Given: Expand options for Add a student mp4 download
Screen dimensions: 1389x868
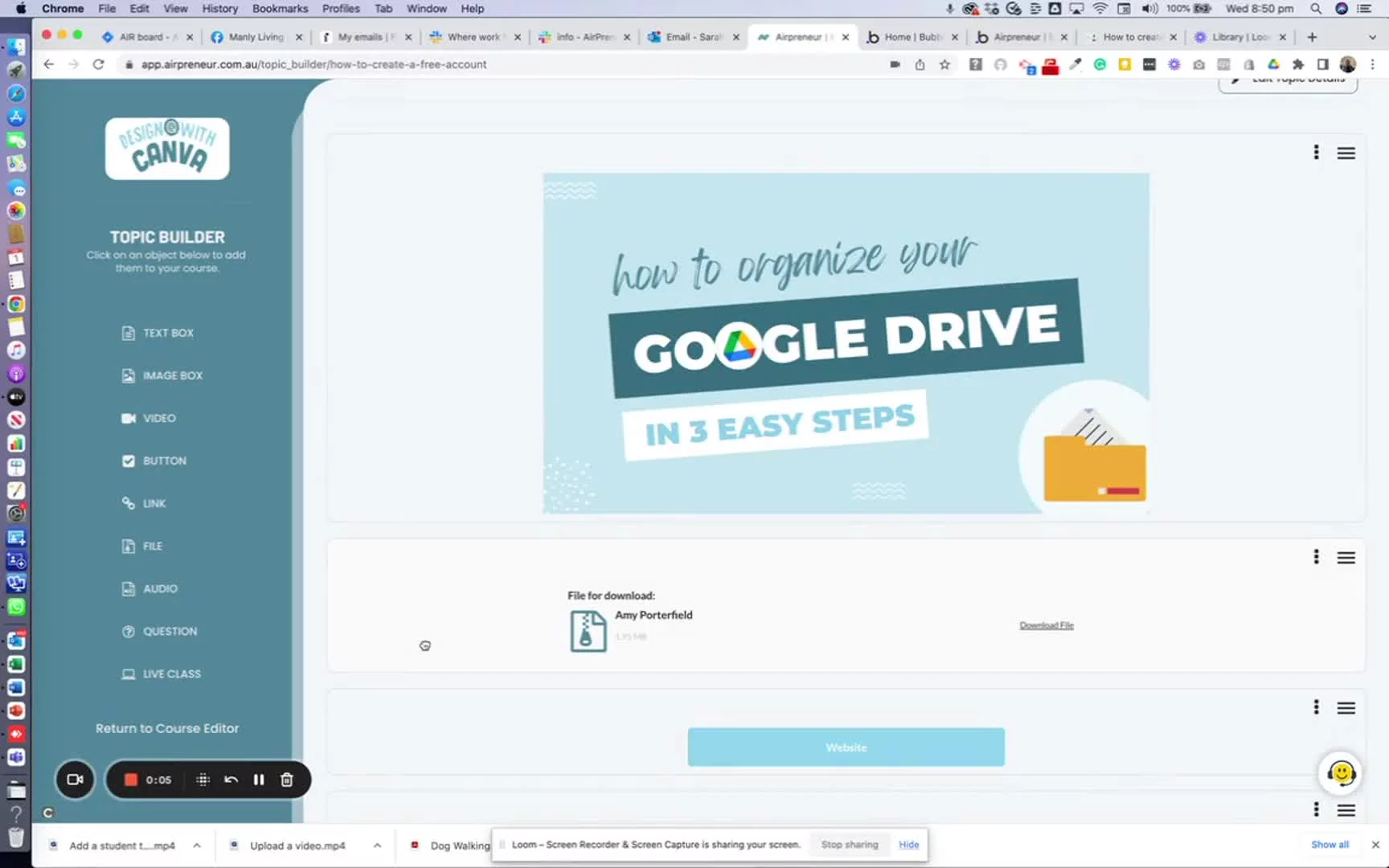Looking at the screenshot, I should (197, 845).
